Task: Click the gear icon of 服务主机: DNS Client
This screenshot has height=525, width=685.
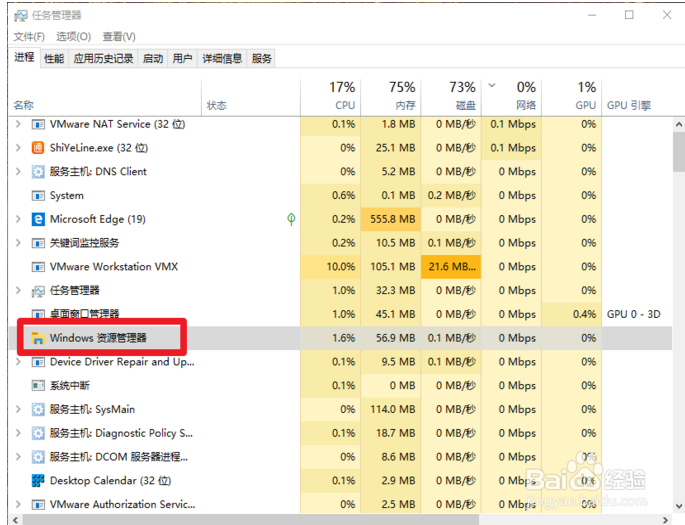Action: (38, 172)
